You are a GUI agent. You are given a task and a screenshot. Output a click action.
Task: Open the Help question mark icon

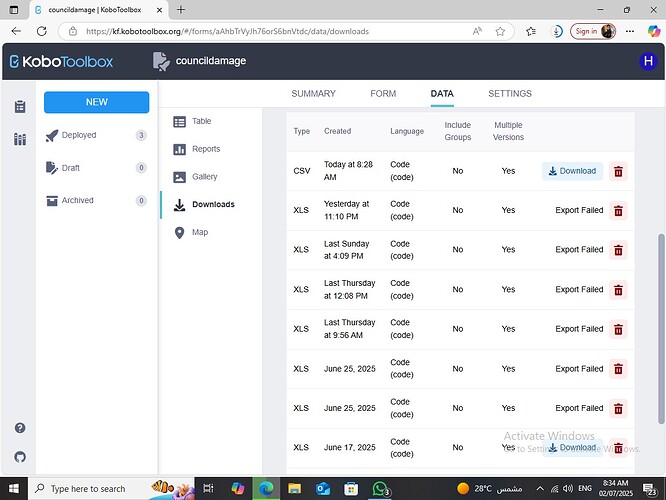click(20, 428)
